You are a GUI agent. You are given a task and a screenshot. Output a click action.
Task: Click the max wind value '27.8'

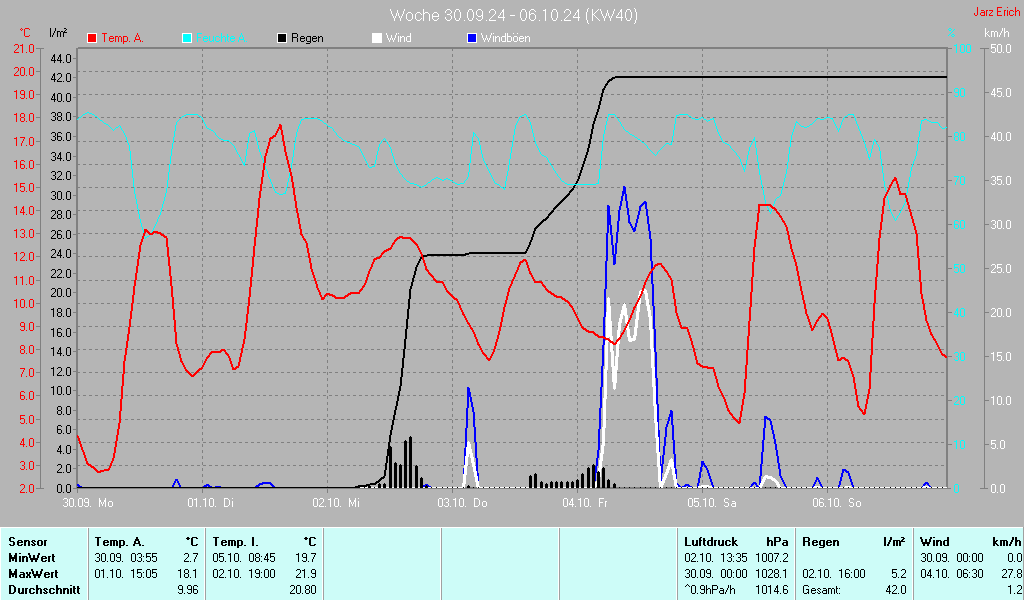pyautogui.click(x=1012, y=574)
